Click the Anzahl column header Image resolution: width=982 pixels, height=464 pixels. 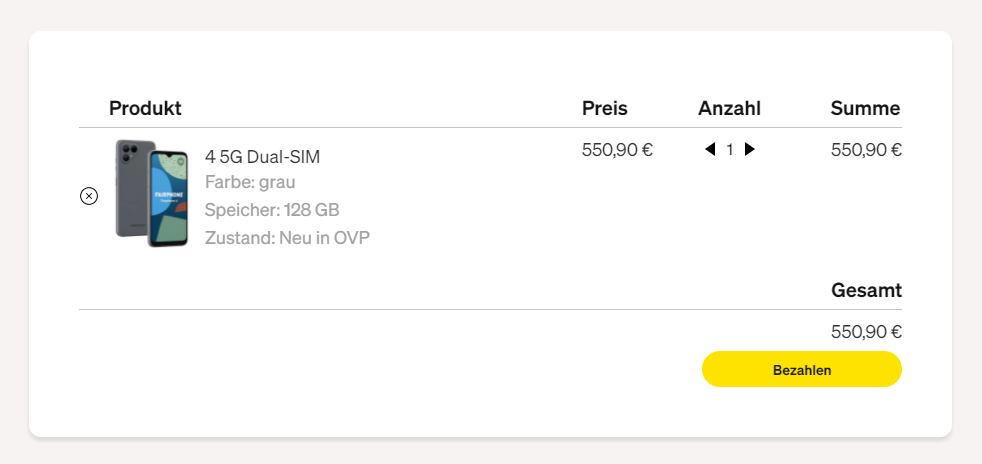730,108
